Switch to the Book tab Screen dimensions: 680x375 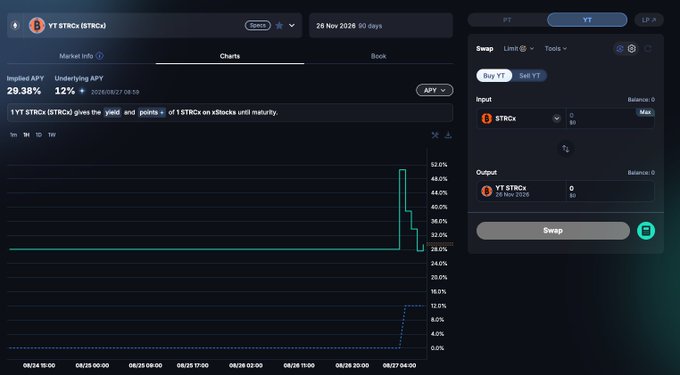coord(379,56)
